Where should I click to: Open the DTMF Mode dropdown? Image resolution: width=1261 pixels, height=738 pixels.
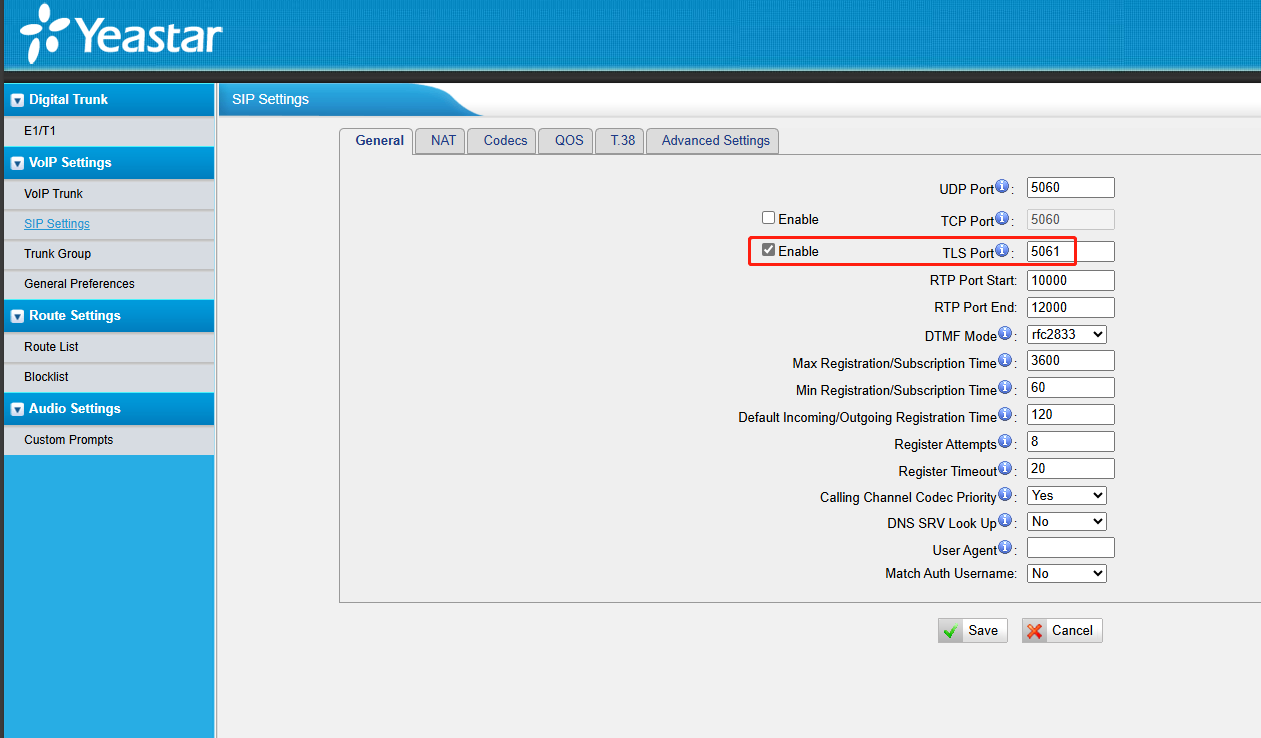pos(1066,335)
